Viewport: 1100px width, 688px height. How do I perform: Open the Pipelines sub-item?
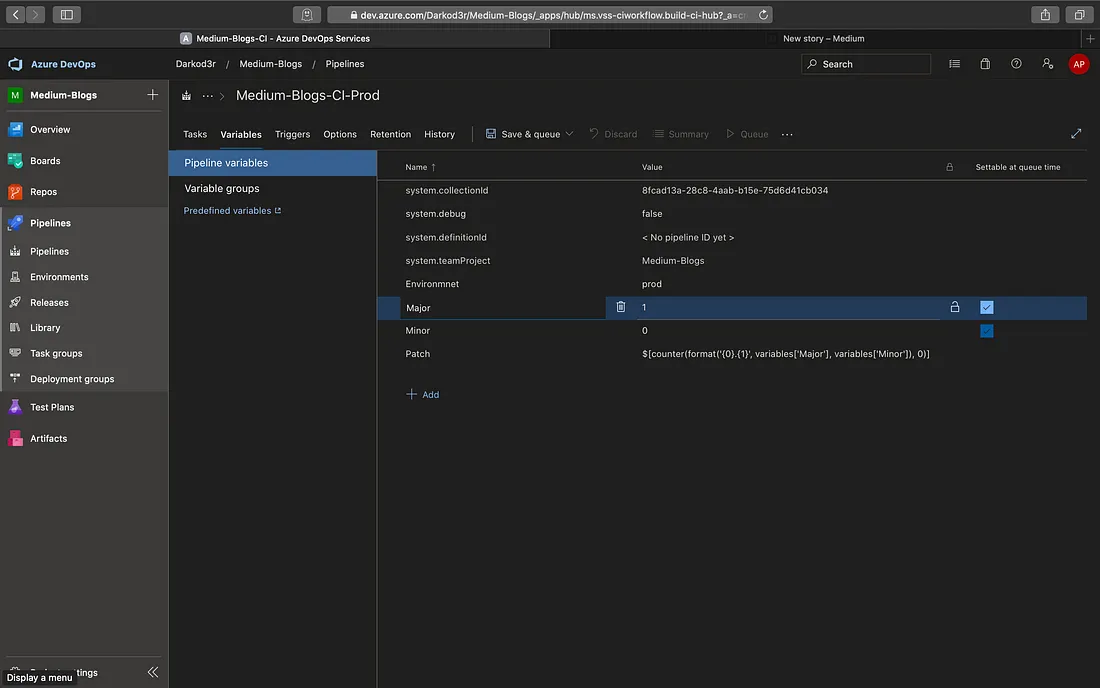pyautogui.click(x=49, y=251)
